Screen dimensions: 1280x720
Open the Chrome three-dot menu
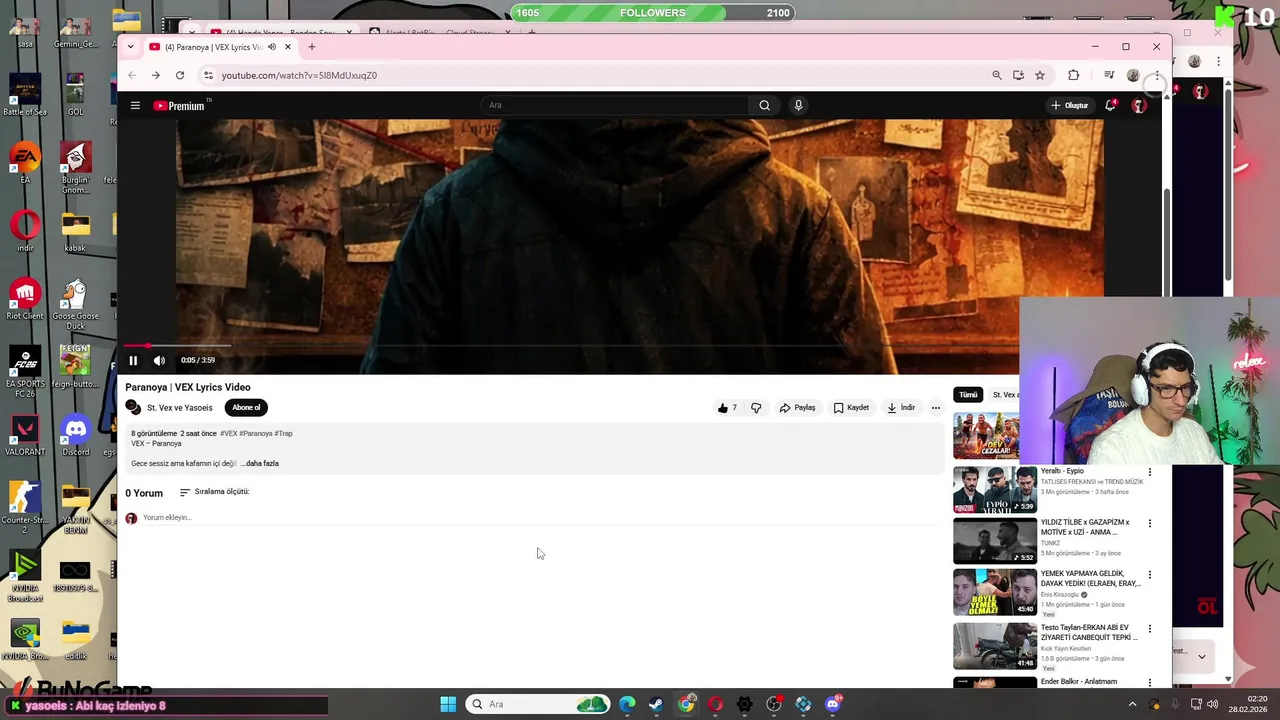(1156, 75)
